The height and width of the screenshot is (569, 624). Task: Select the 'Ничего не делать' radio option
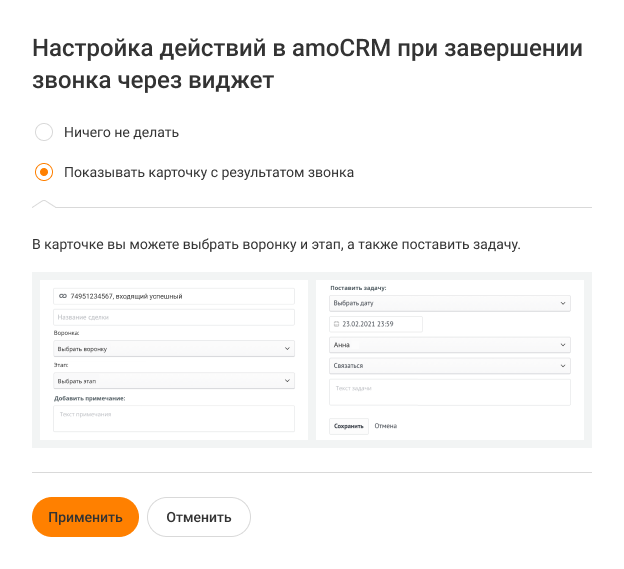(44, 132)
